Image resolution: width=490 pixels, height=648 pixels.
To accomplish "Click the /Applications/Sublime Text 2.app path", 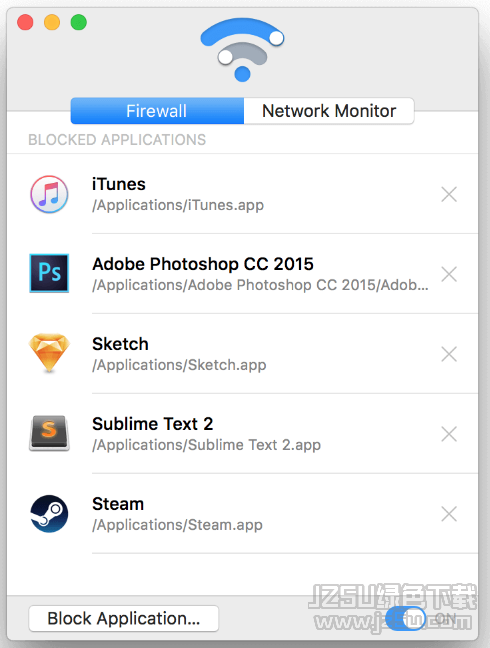I will 207,445.
